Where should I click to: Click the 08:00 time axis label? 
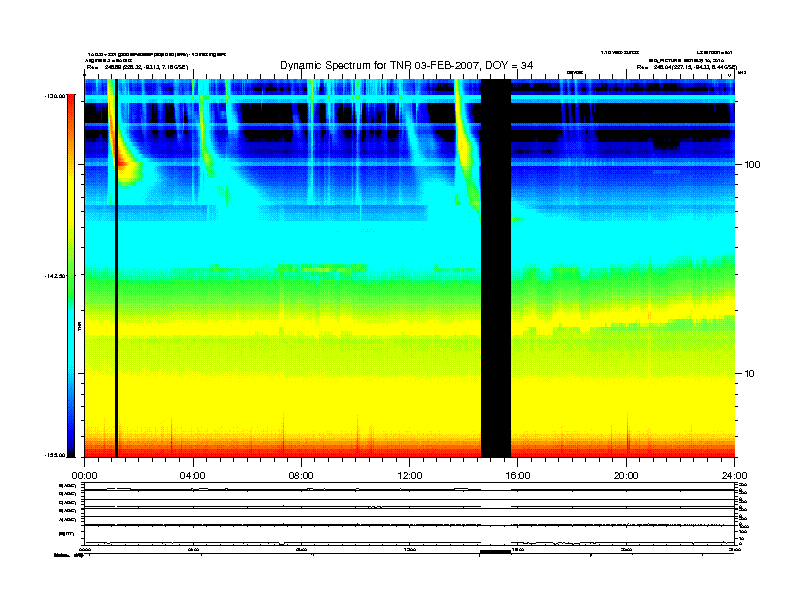point(301,476)
